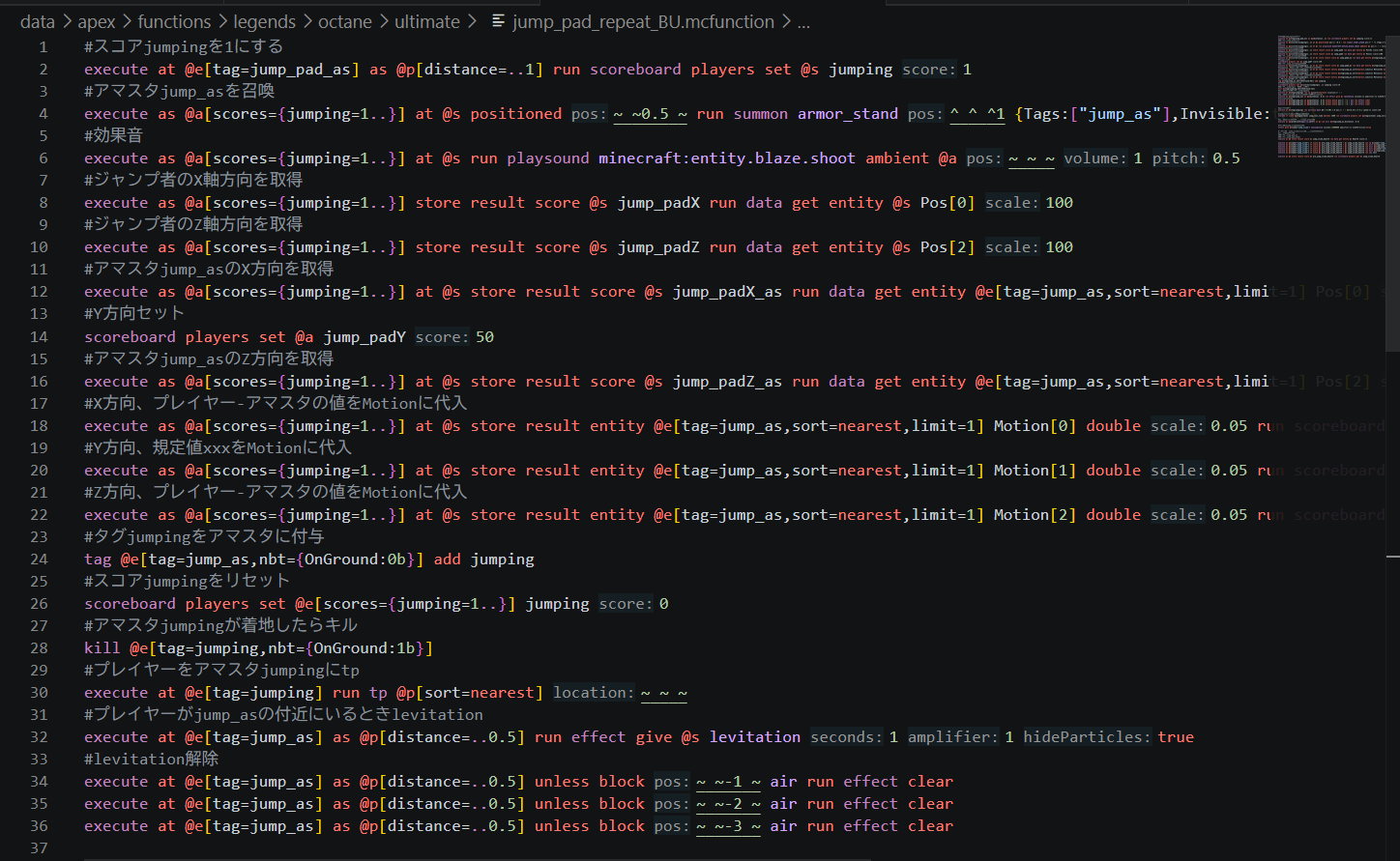Click 'jump_padY' on line 14
This screenshot has height=861, width=1400.
tap(365, 337)
